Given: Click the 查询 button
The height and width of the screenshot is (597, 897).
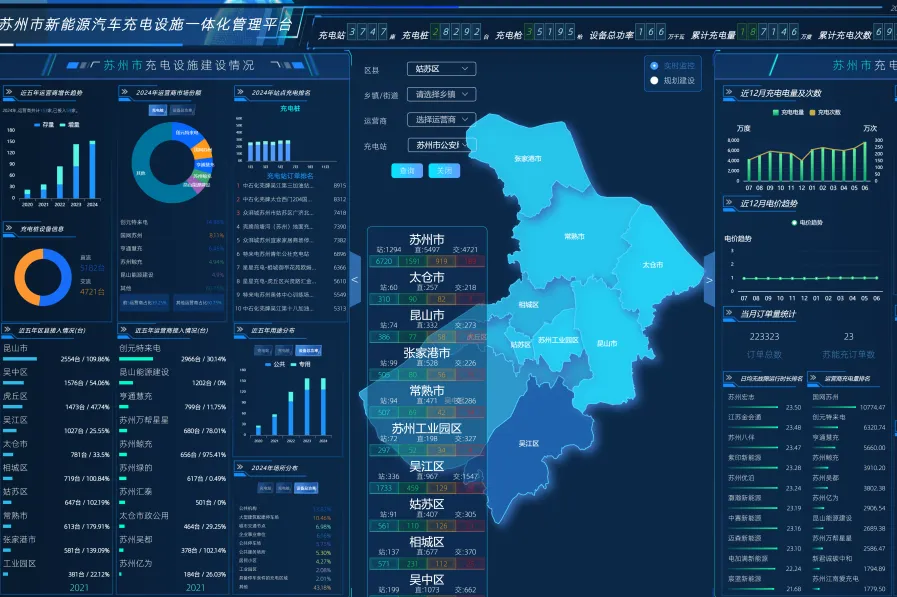Looking at the screenshot, I should [406, 170].
